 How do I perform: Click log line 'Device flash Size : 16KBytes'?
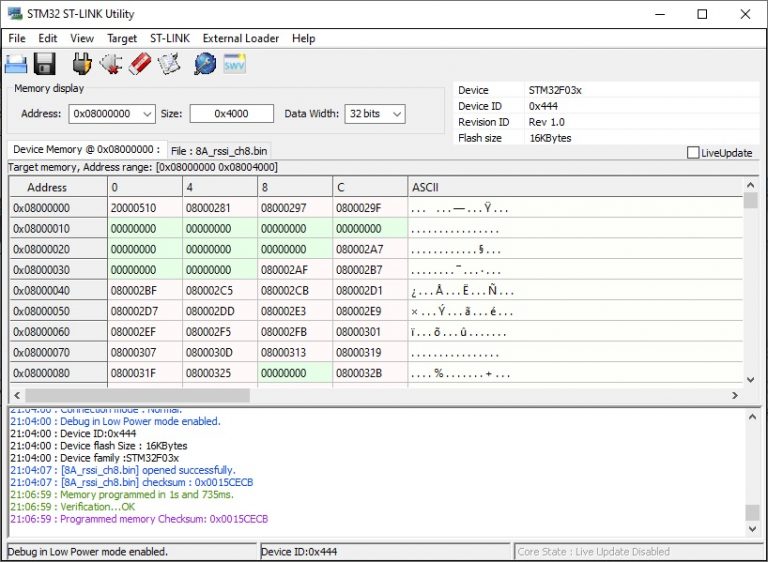(x=98, y=445)
